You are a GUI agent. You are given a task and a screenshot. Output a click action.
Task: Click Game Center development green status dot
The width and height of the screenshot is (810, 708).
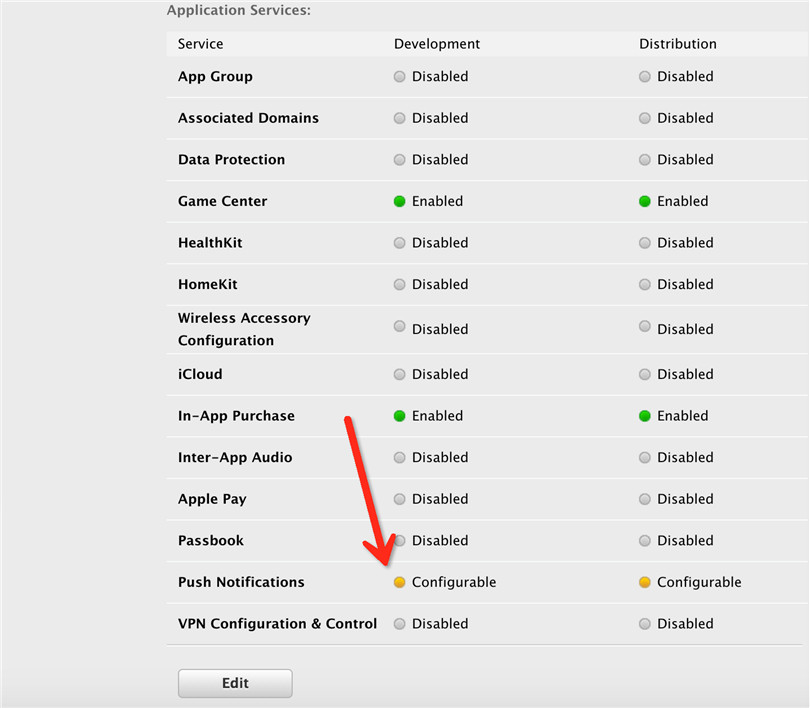pos(400,201)
